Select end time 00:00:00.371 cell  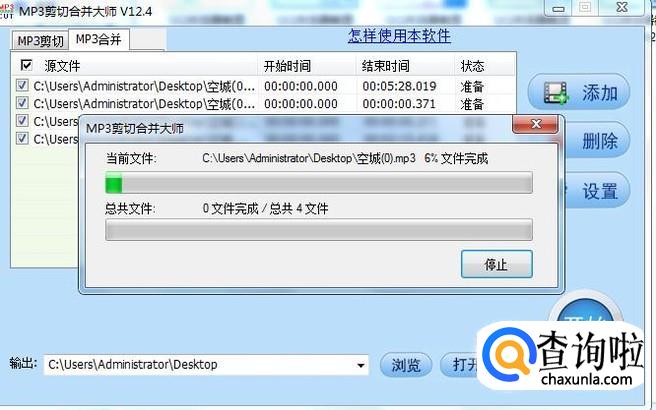point(399,104)
